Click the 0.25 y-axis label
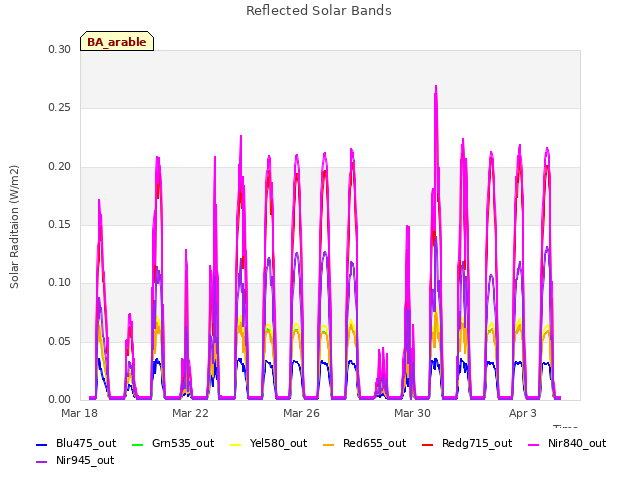Image resolution: width=640 pixels, height=480 pixels. click(x=60, y=108)
